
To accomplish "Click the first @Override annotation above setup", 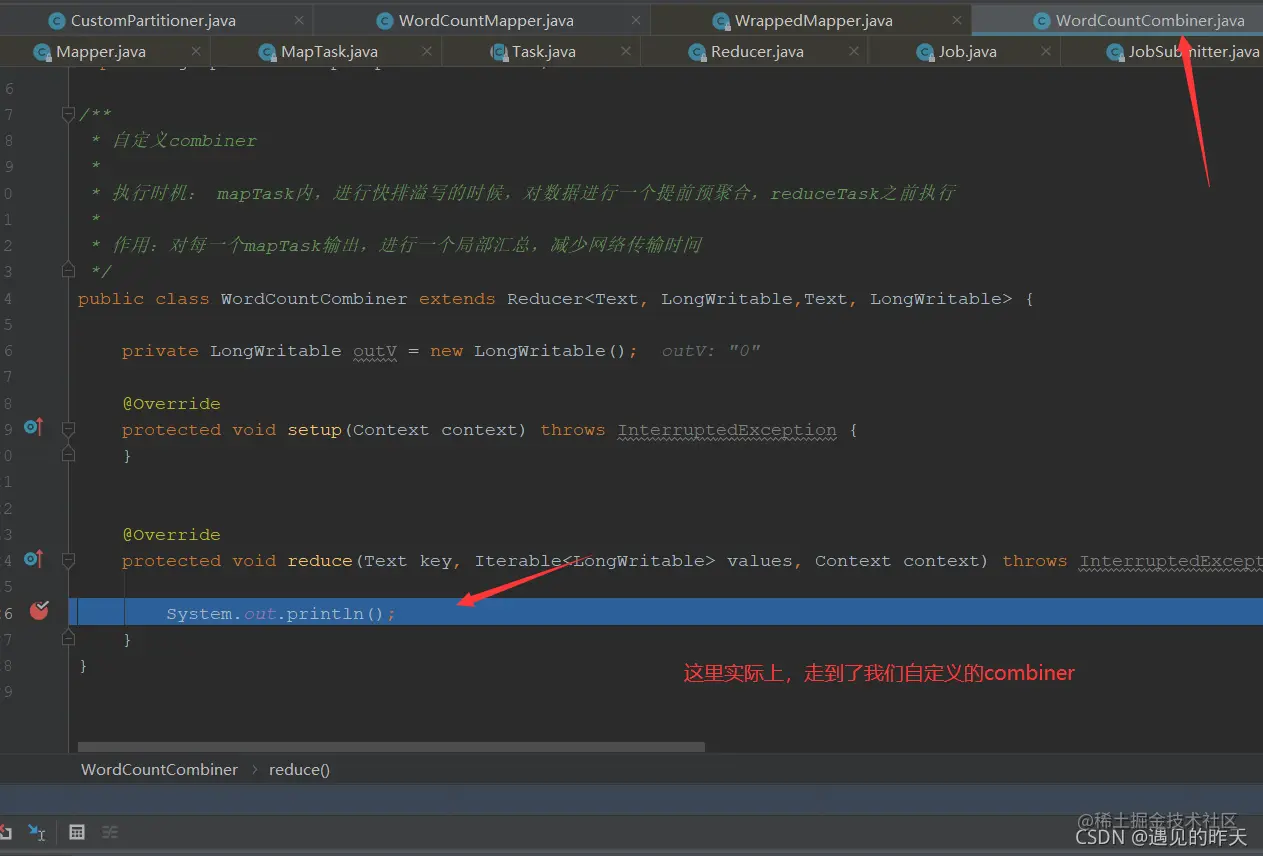I will (171, 404).
